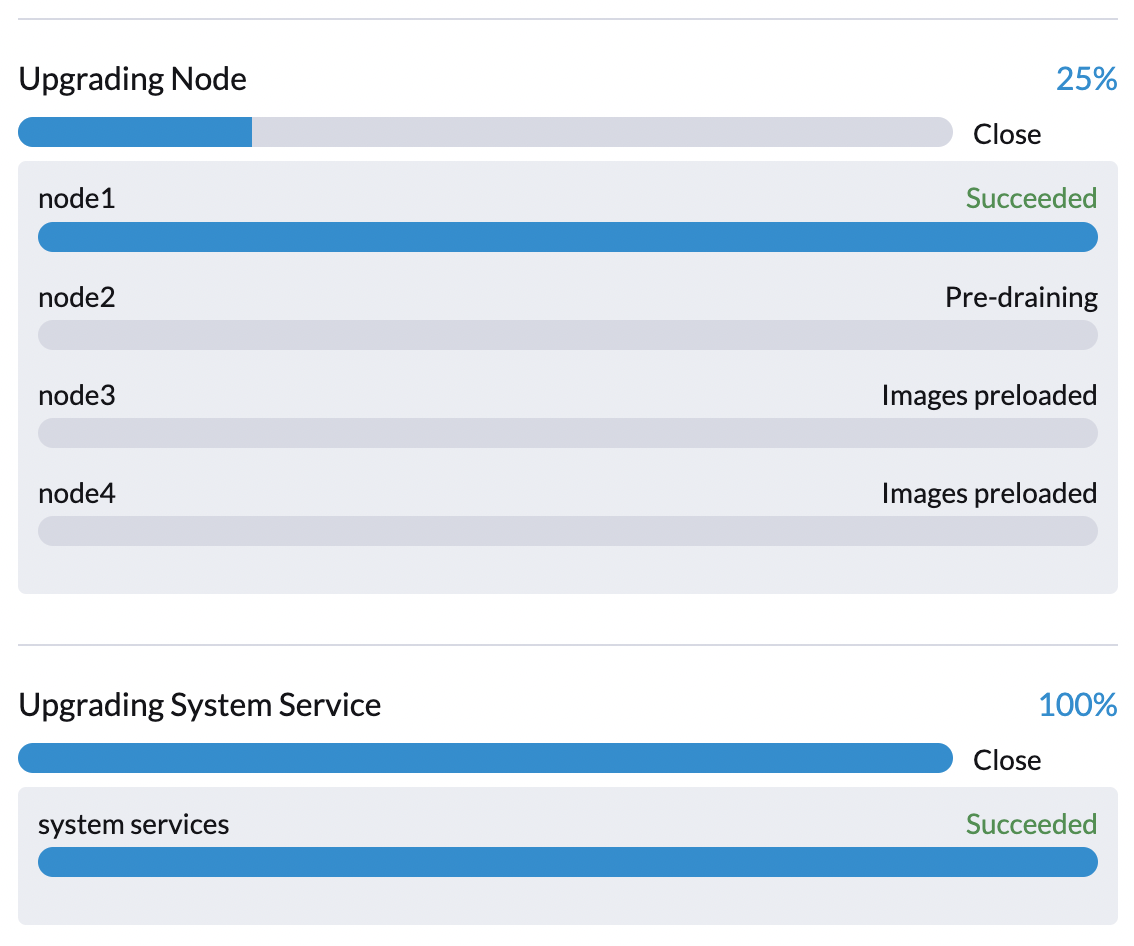The image size is (1134, 946).
Task: Click the system services Succeeded status indicator
Action: click(x=1031, y=824)
